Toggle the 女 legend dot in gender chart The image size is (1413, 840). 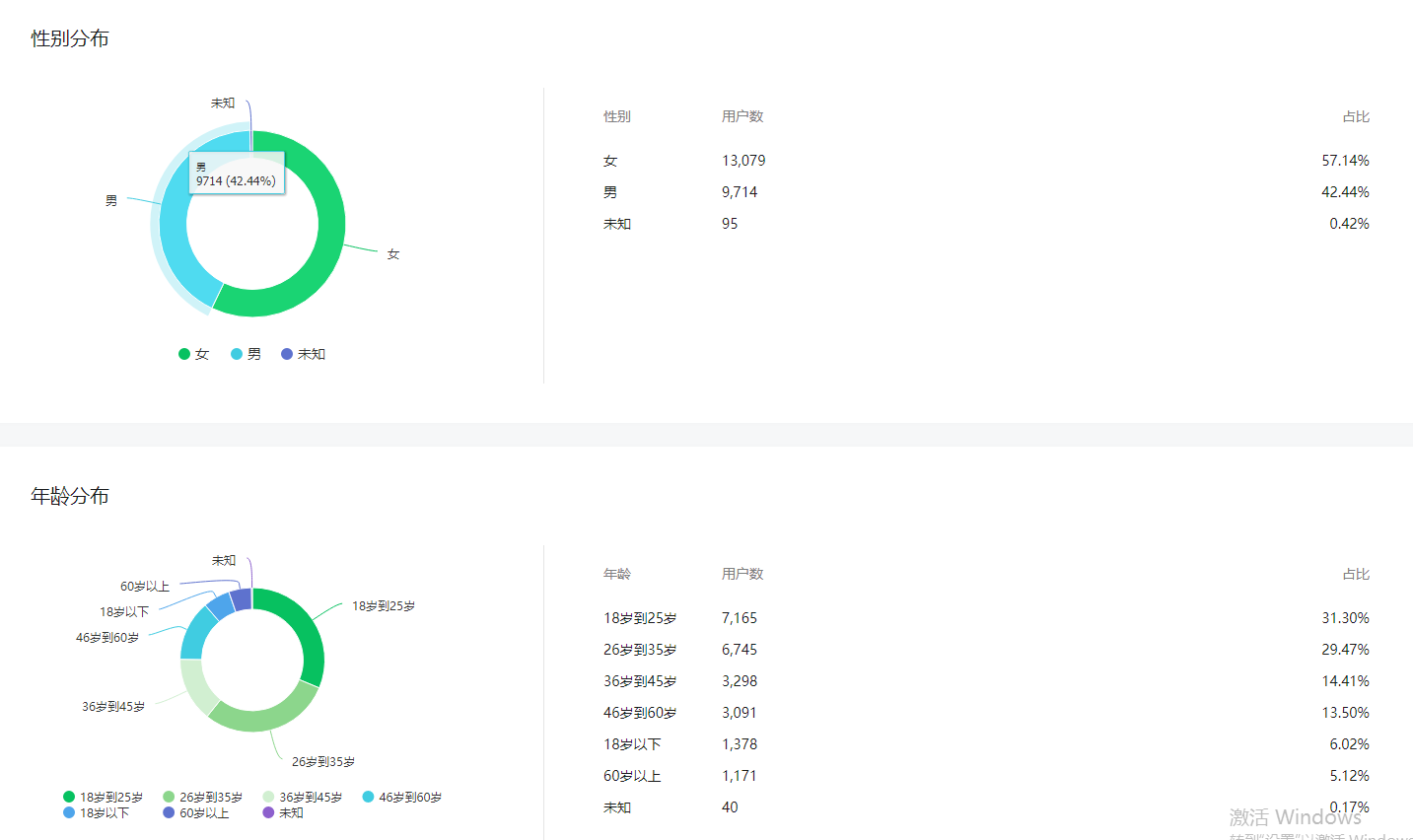[x=184, y=354]
